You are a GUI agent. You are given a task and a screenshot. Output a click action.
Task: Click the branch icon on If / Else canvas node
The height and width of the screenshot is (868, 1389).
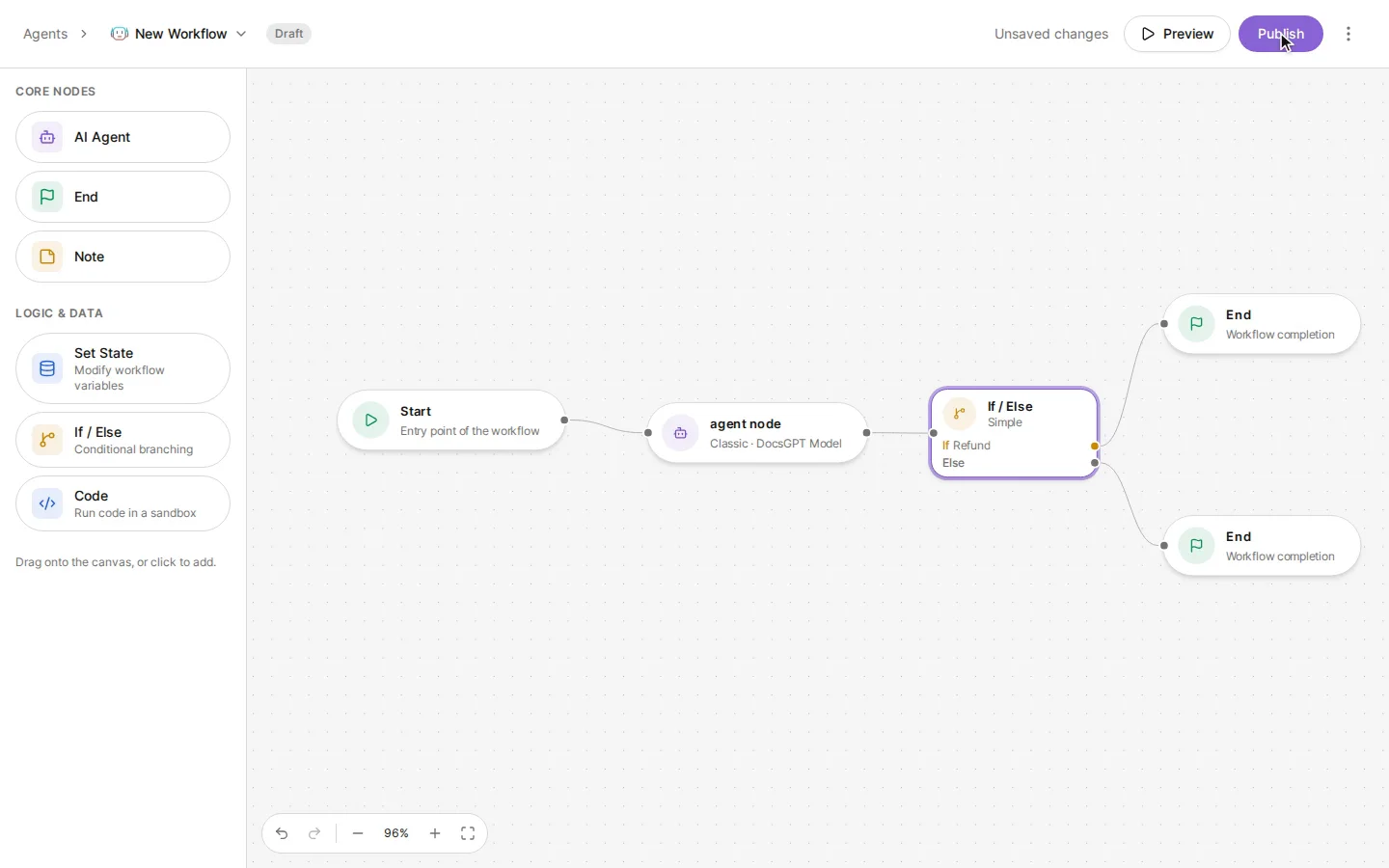click(960, 414)
